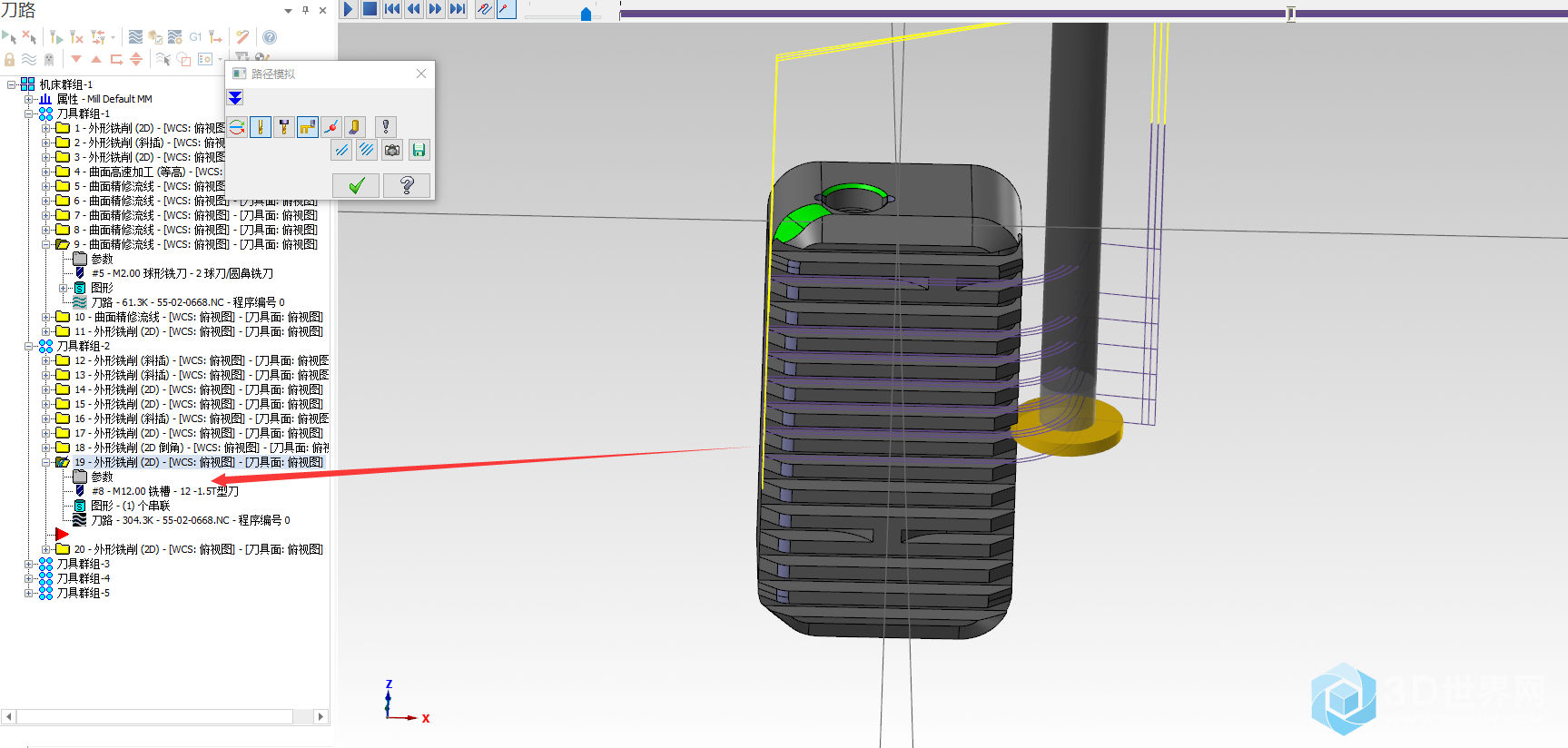Stop the toolpath simulation playback
The image size is (1568, 748).
(370, 9)
